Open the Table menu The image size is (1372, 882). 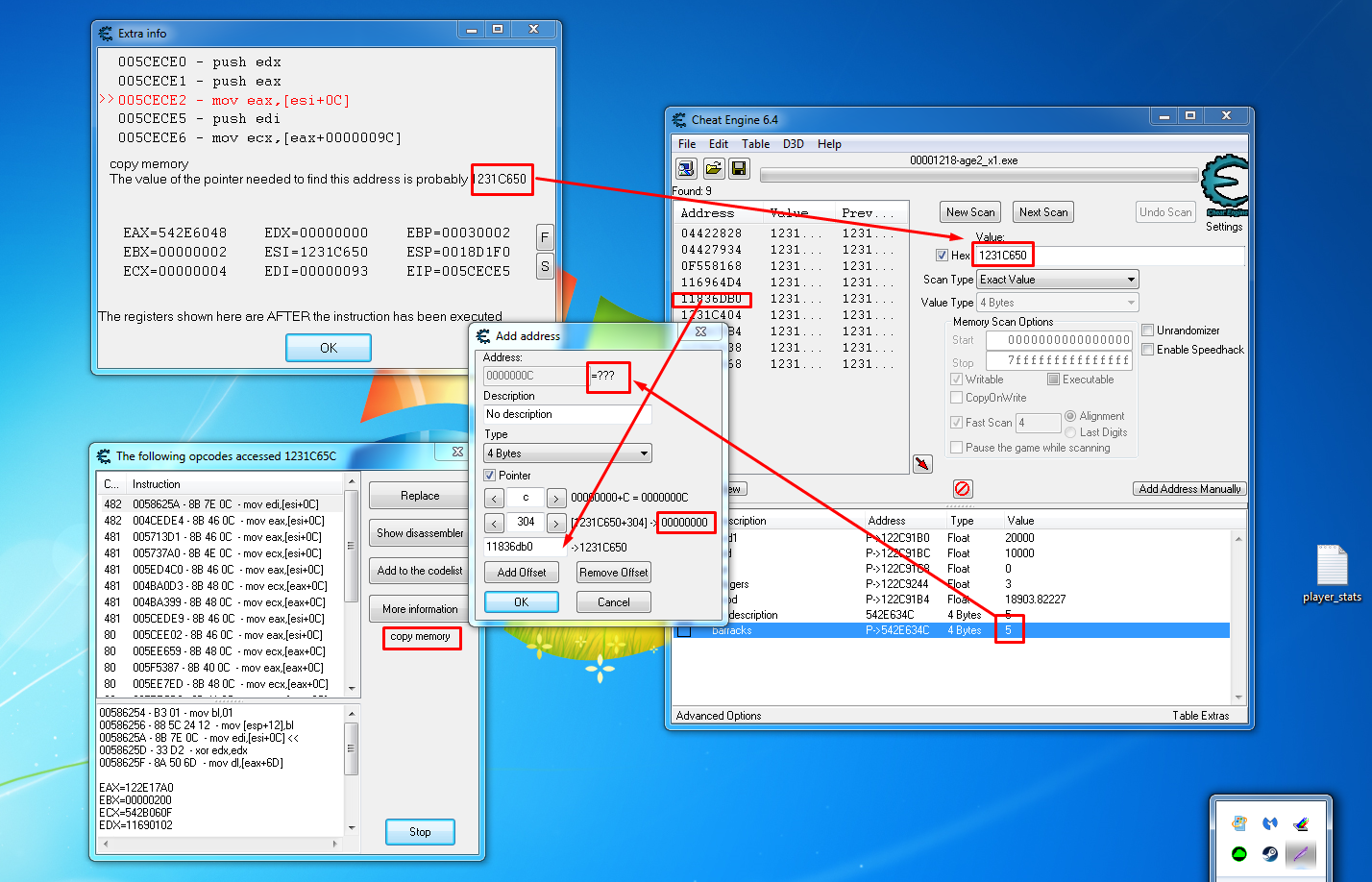pyautogui.click(x=755, y=144)
